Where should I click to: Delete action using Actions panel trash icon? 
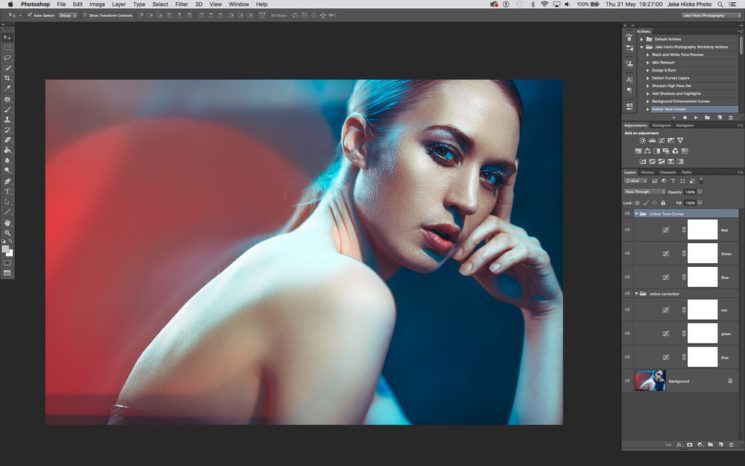(x=731, y=117)
